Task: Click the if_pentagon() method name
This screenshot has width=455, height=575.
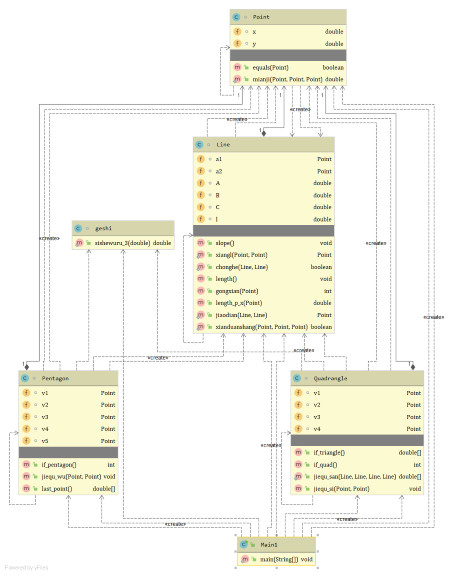Action: pyautogui.click(x=59, y=465)
